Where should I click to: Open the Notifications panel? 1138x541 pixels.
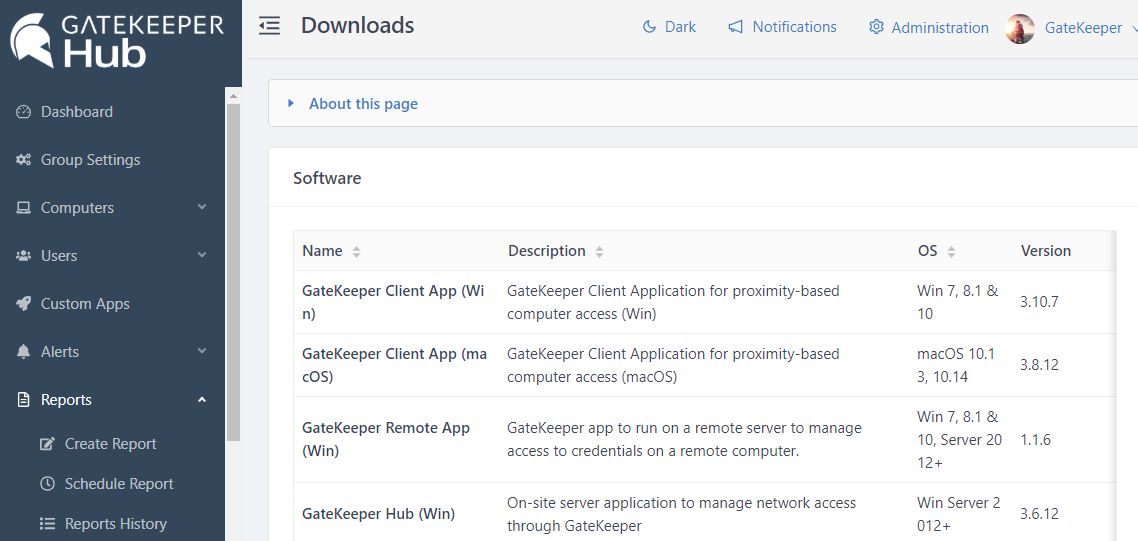tap(782, 27)
